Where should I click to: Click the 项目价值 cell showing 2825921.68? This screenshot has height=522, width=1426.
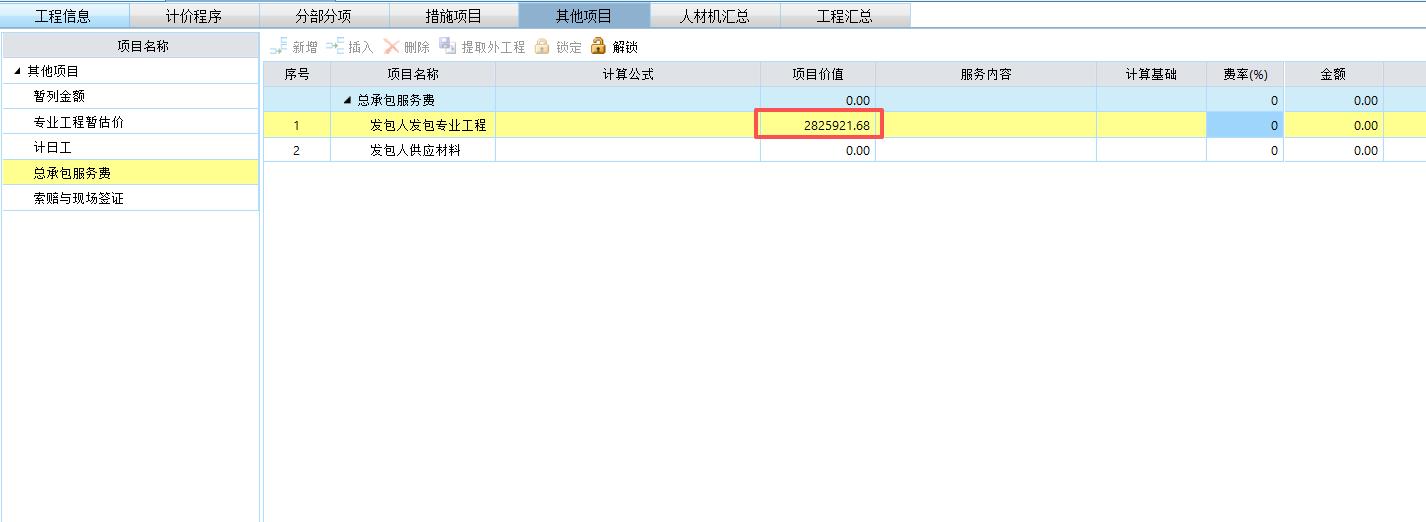pyautogui.click(x=818, y=125)
